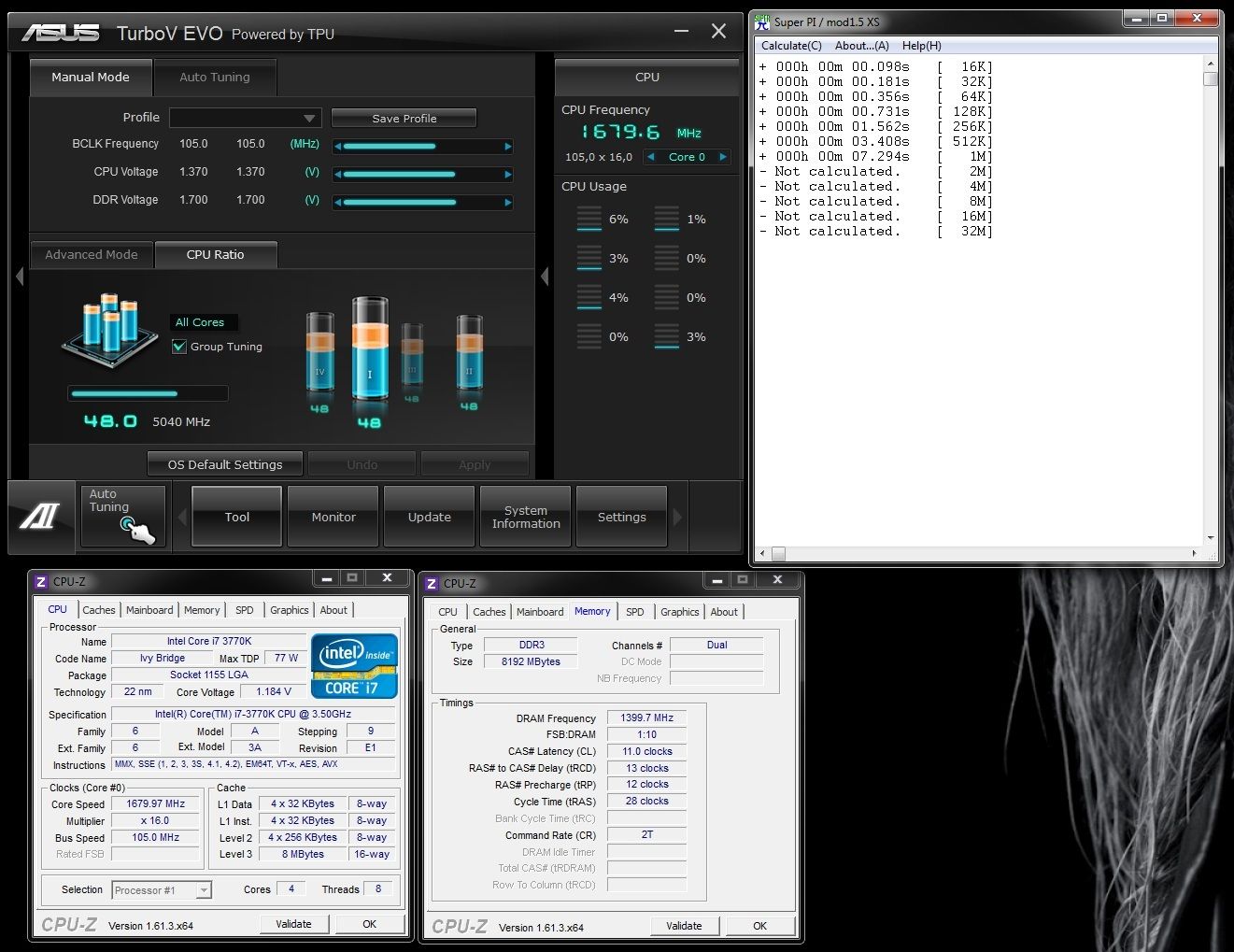1234x952 pixels.
Task: Open Calculate(C) menu in Super PI
Action: point(791,46)
